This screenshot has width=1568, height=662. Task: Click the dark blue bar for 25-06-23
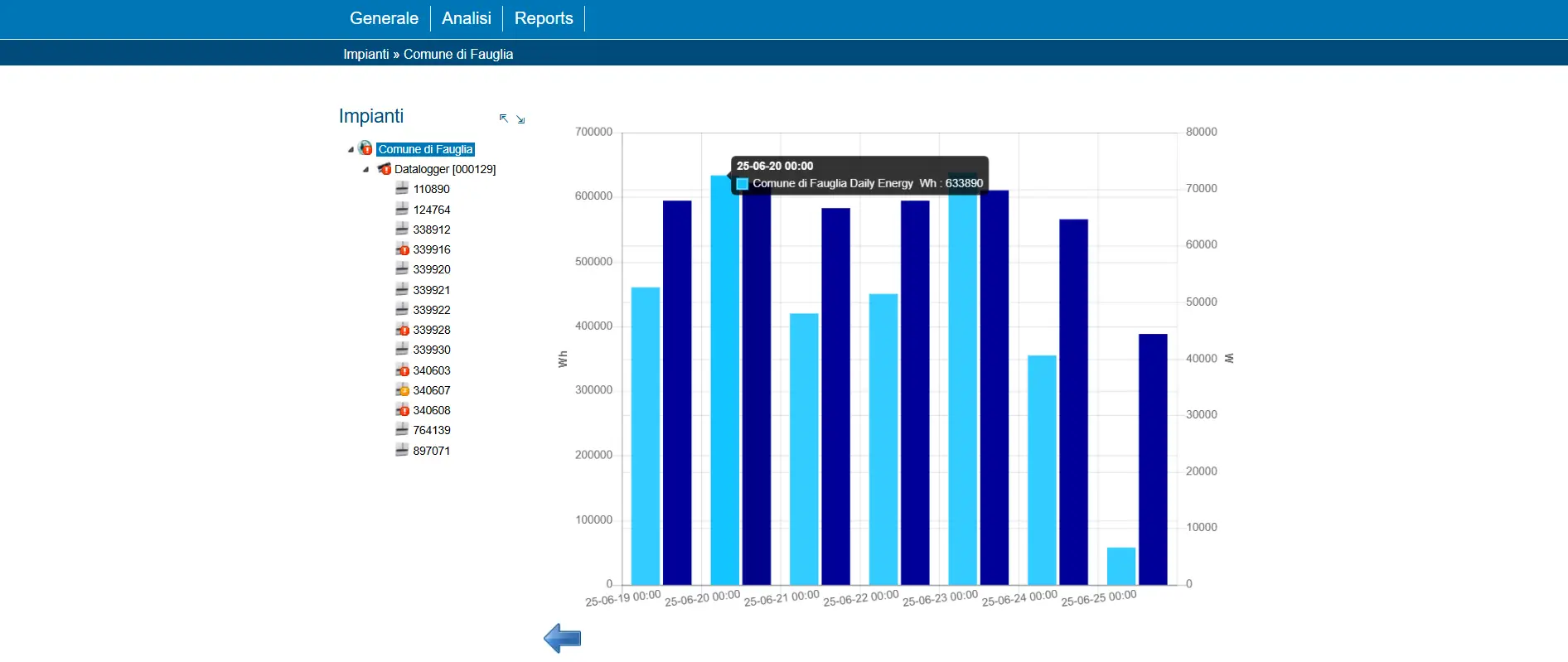pos(995,388)
